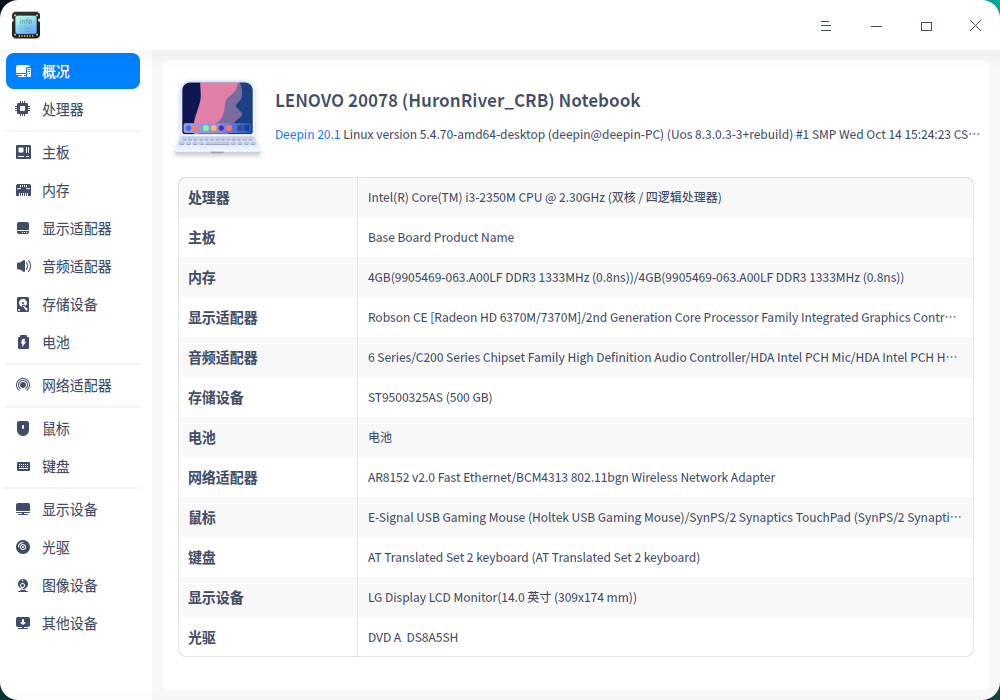
Task: Click the AT Translated Set 2 keyboard value
Action: coord(534,558)
